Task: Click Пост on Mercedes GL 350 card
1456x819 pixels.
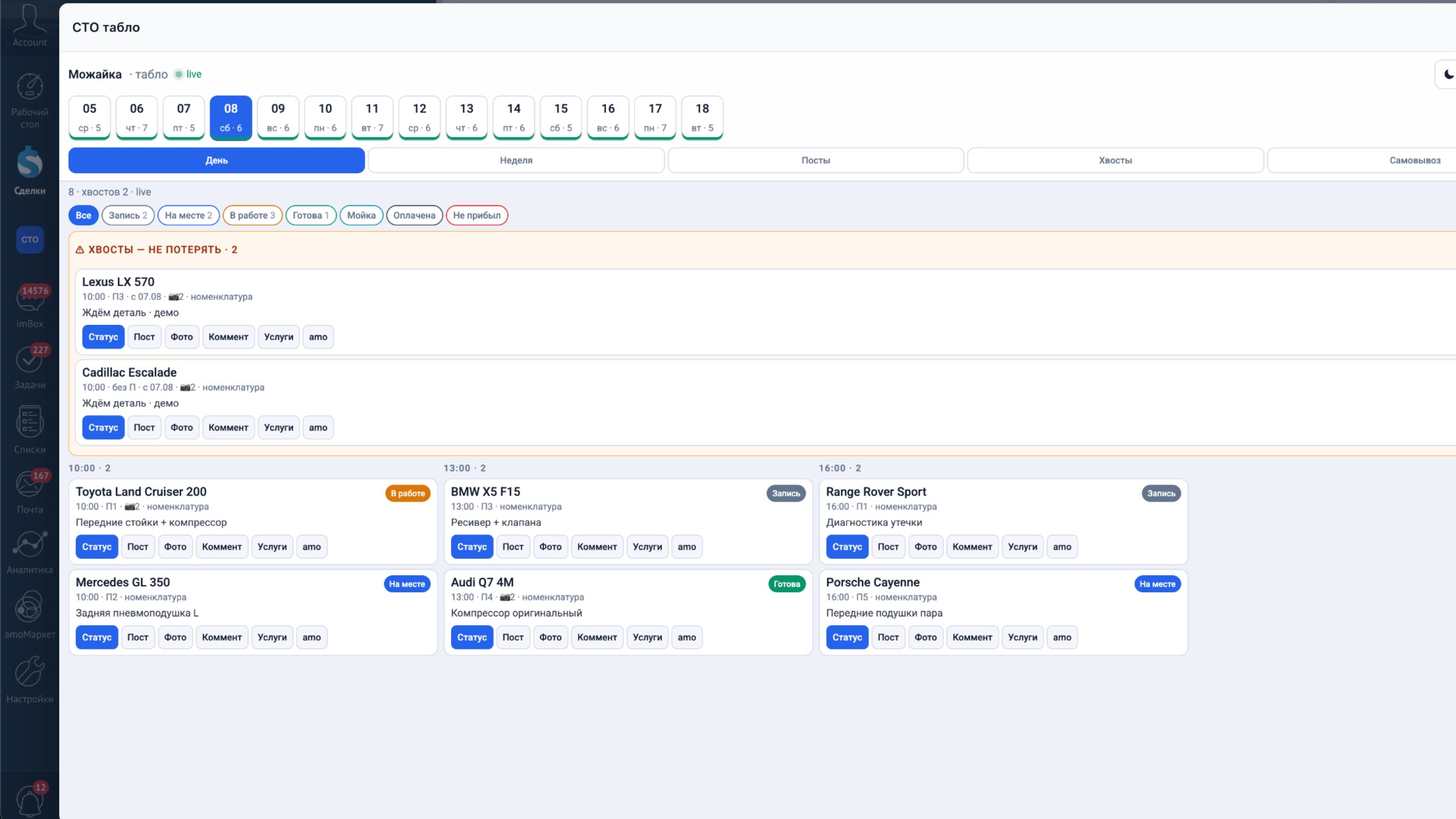Action: pyautogui.click(x=138, y=637)
